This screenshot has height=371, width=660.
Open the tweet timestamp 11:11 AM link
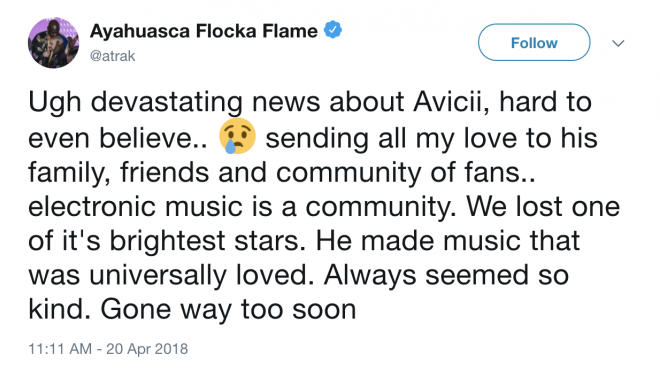tap(60, 349)
